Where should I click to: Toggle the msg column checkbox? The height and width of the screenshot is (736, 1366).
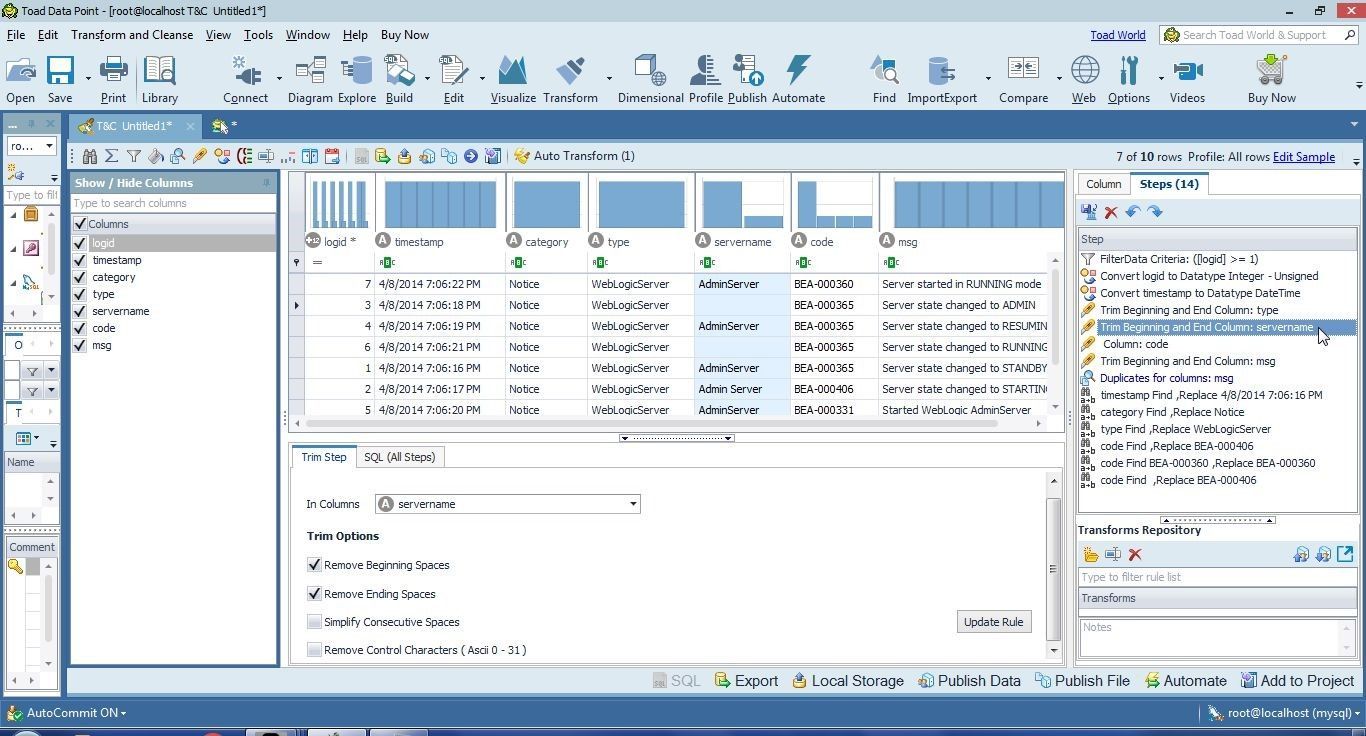tap(80, 345)
